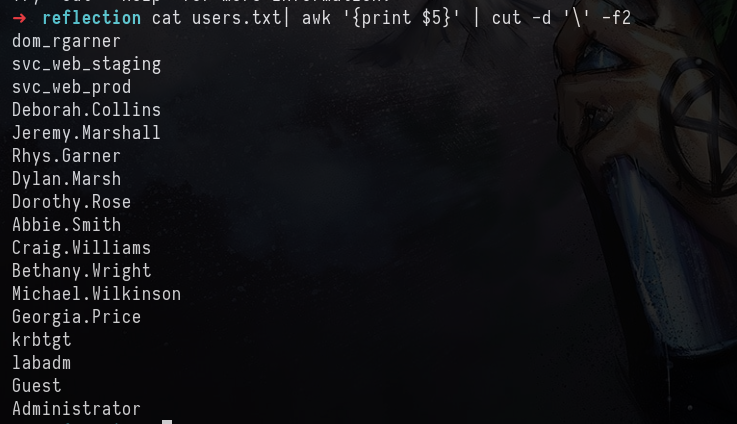Click the Jeremy.Marshall entry

[86, 133]
